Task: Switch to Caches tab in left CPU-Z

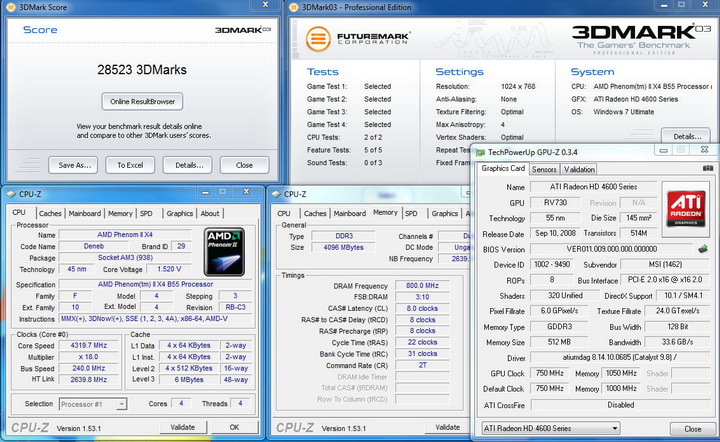Action: [50, 213]
